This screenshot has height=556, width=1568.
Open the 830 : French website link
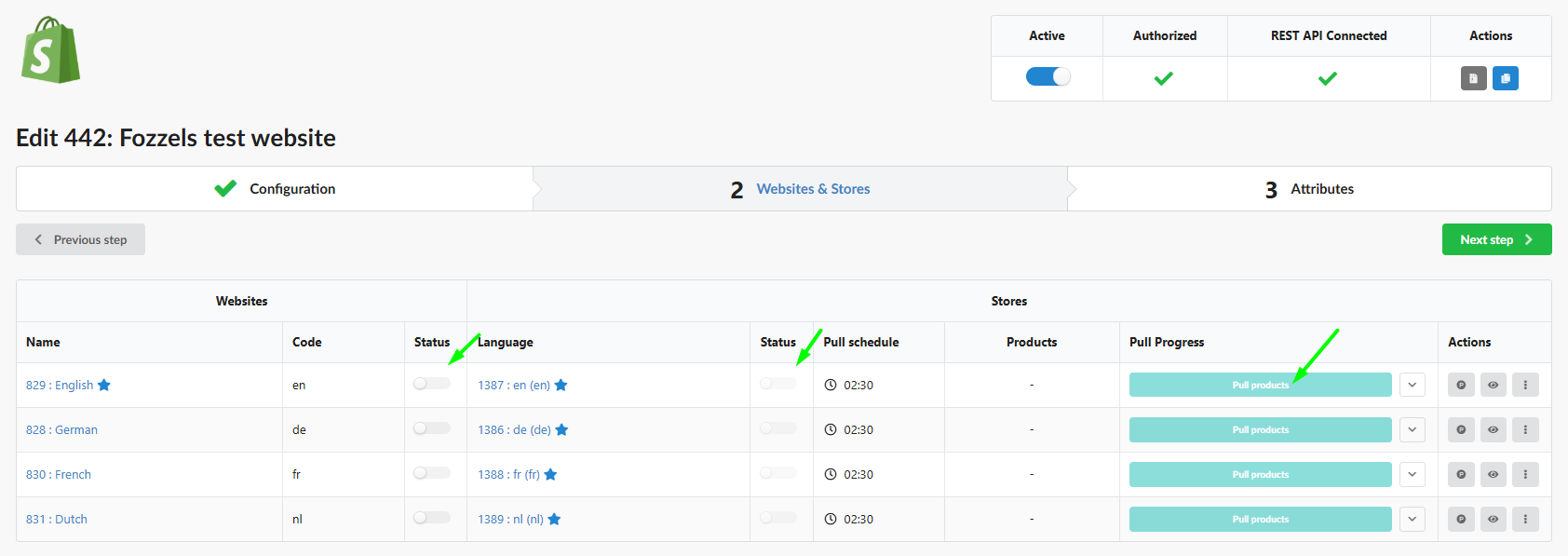tap(59, 474)
